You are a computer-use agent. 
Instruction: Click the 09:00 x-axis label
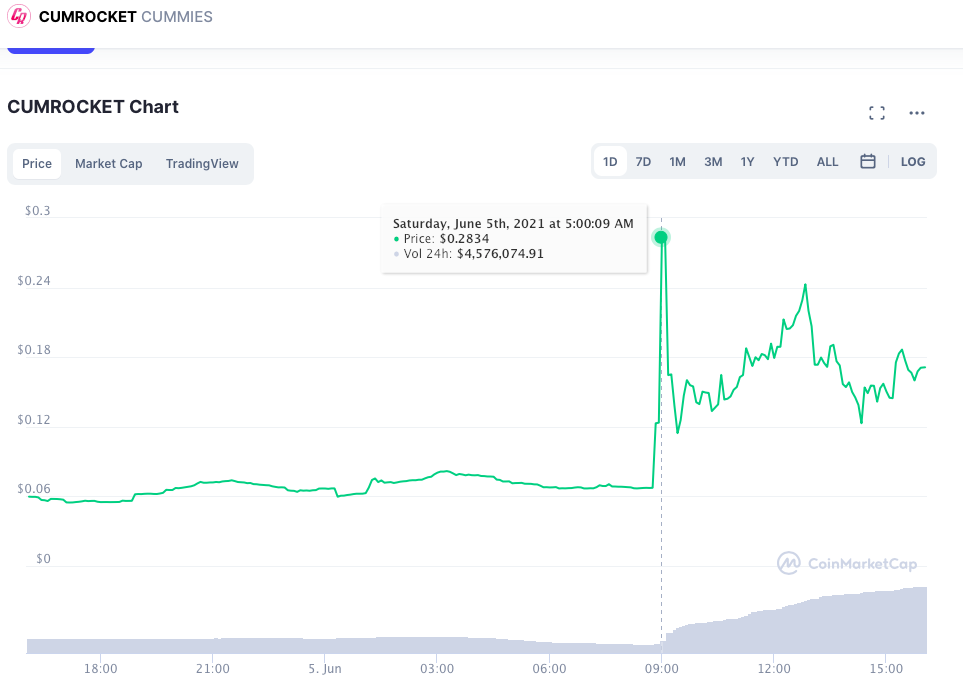[661, 668]
